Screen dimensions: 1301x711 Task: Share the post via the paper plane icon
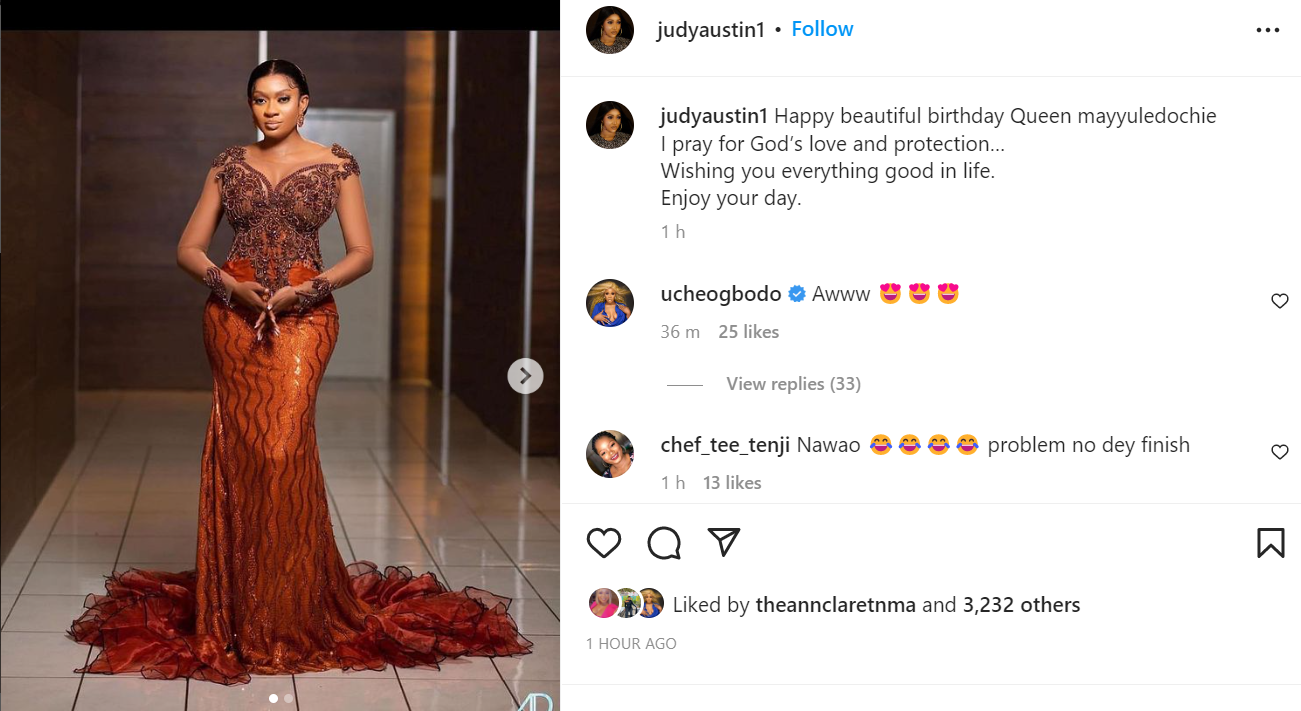(723, 542)
